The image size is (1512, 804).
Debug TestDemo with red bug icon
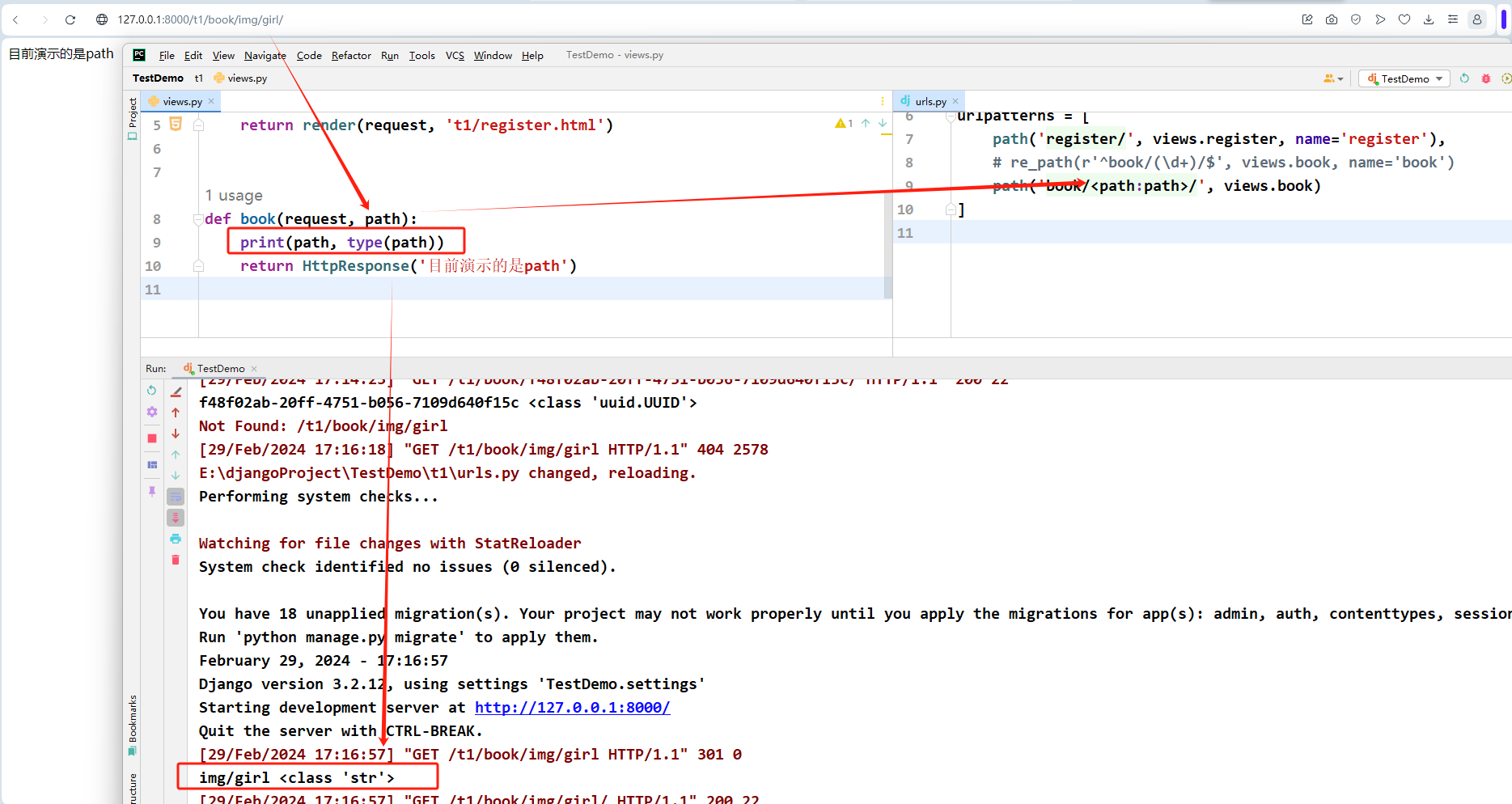1486,78
